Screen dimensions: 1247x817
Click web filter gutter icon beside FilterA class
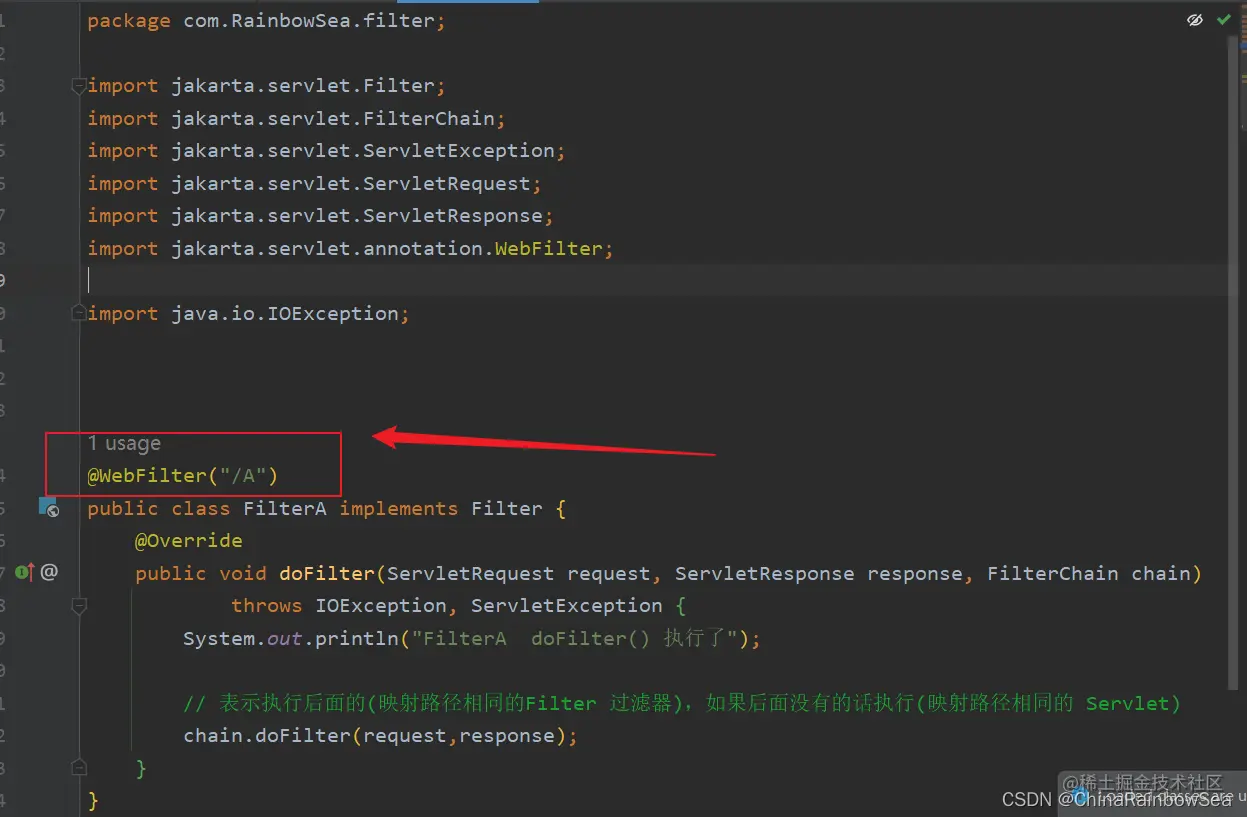48,508
